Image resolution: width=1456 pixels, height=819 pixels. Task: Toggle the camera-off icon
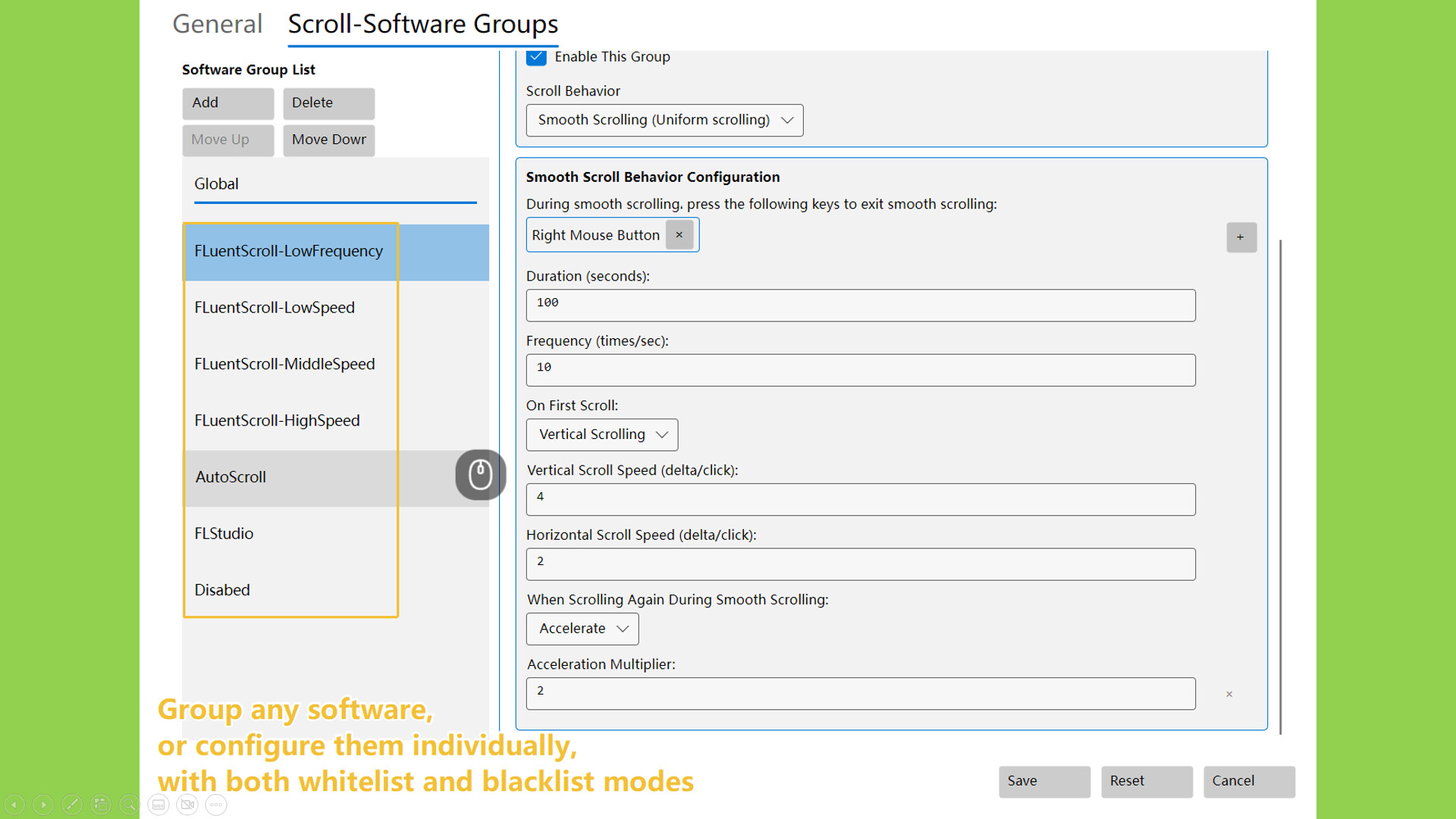pyautogui.click(x=187, y=805)
